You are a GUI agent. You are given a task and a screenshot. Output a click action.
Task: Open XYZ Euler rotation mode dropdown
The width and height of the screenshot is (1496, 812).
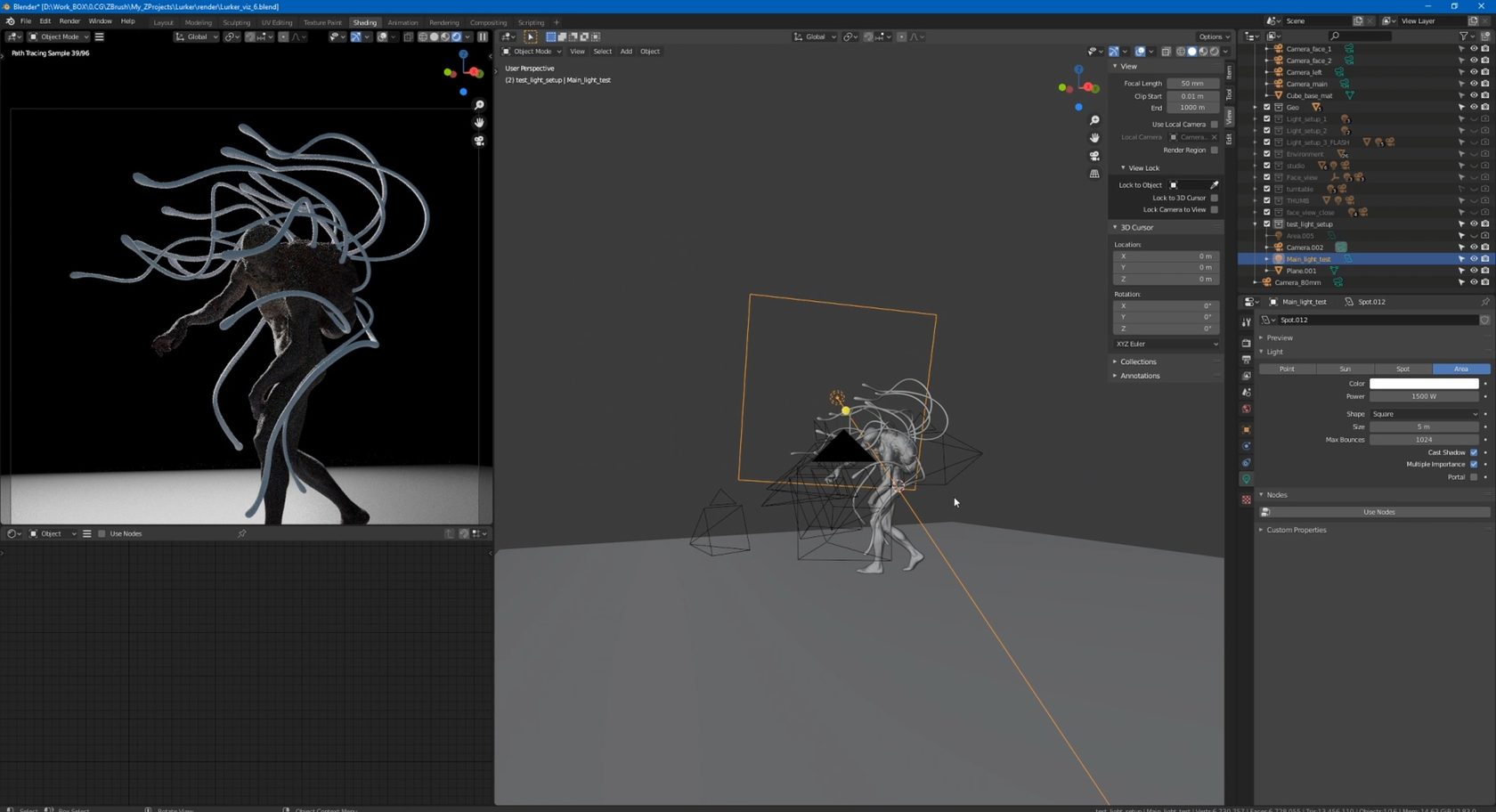[x=1167, y=344]
